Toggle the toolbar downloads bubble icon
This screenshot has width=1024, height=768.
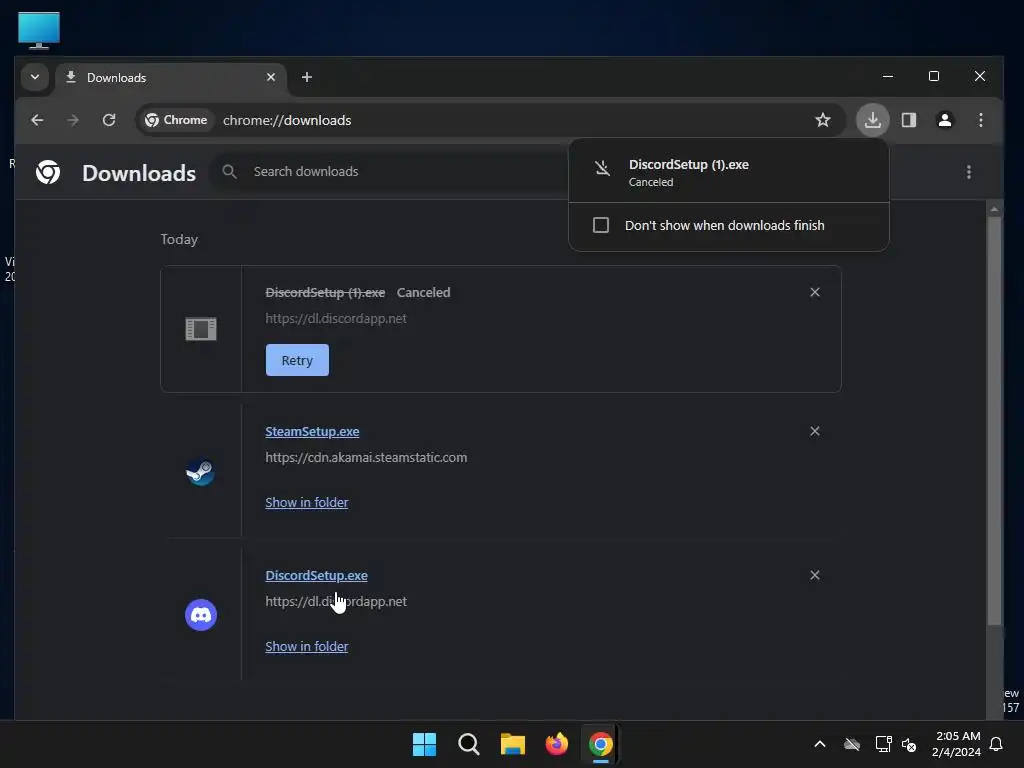point(872,120)
